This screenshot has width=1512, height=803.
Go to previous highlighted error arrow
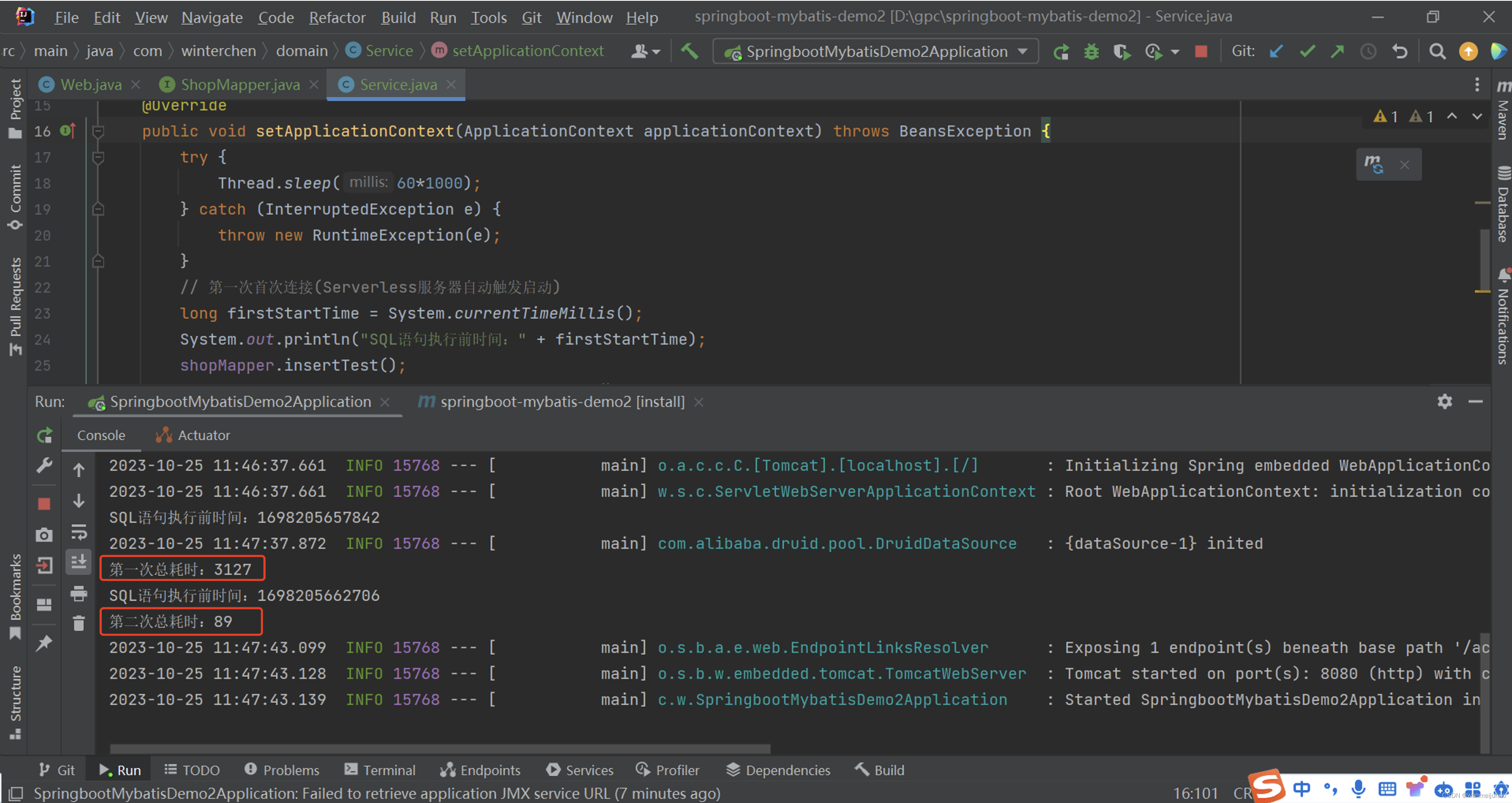1451,116
